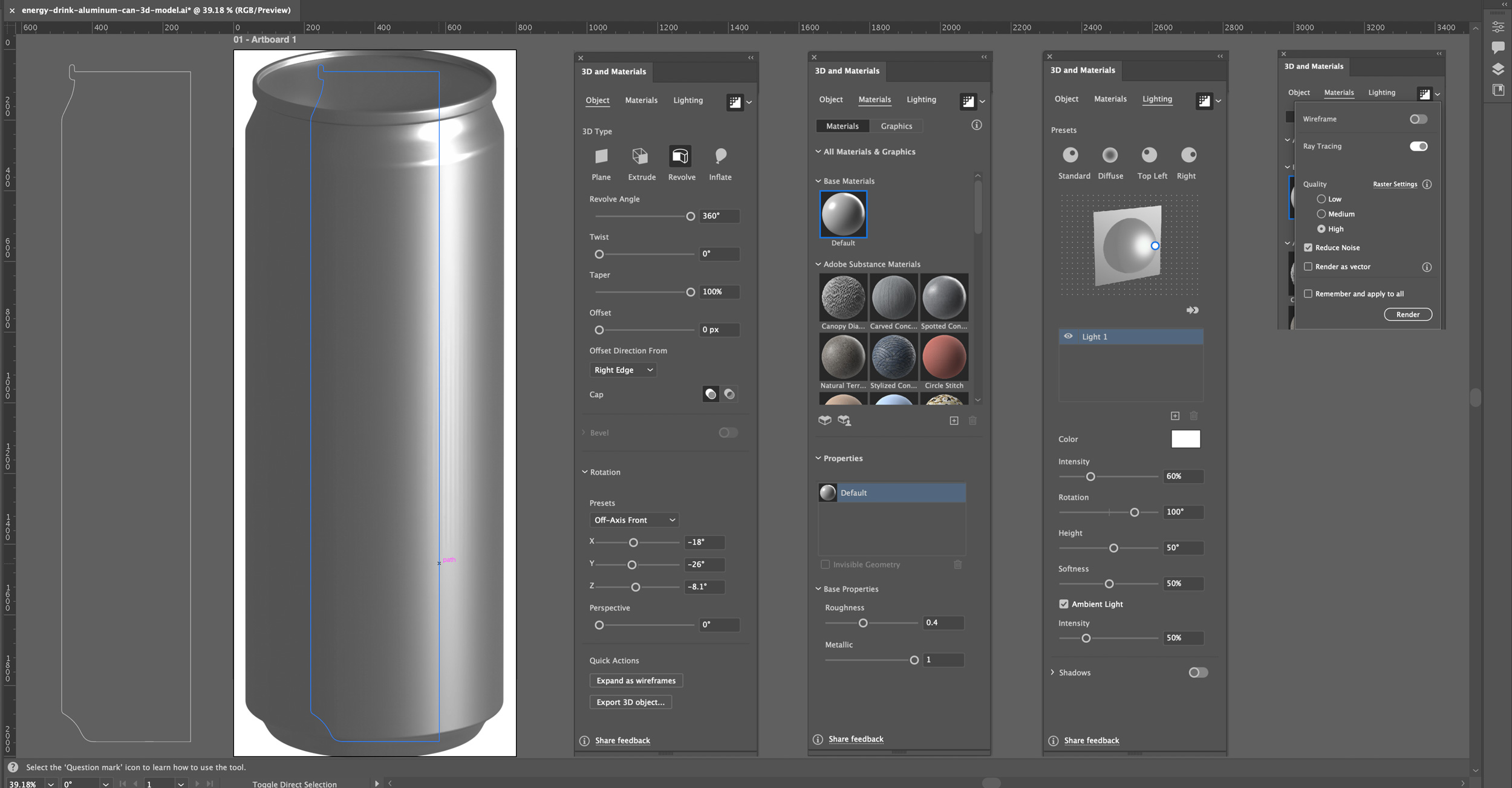1512x788 pixels.
Task: Click Share feedback in the Object panel
Action: pos(622,741)
